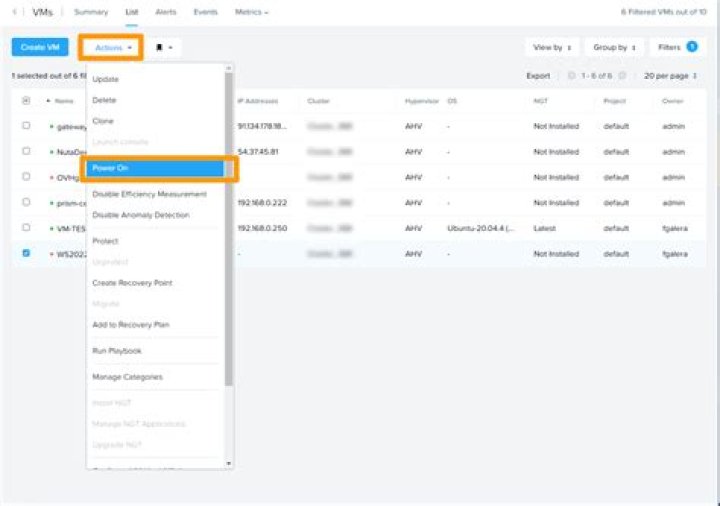Collapse the Actions dropdown

point(111,47)
